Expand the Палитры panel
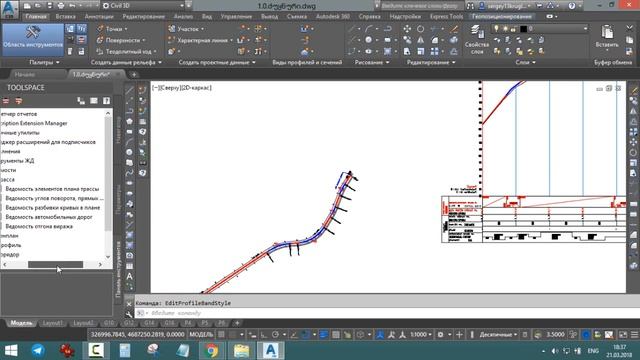640x360 pixels. [x=44, y=62]
